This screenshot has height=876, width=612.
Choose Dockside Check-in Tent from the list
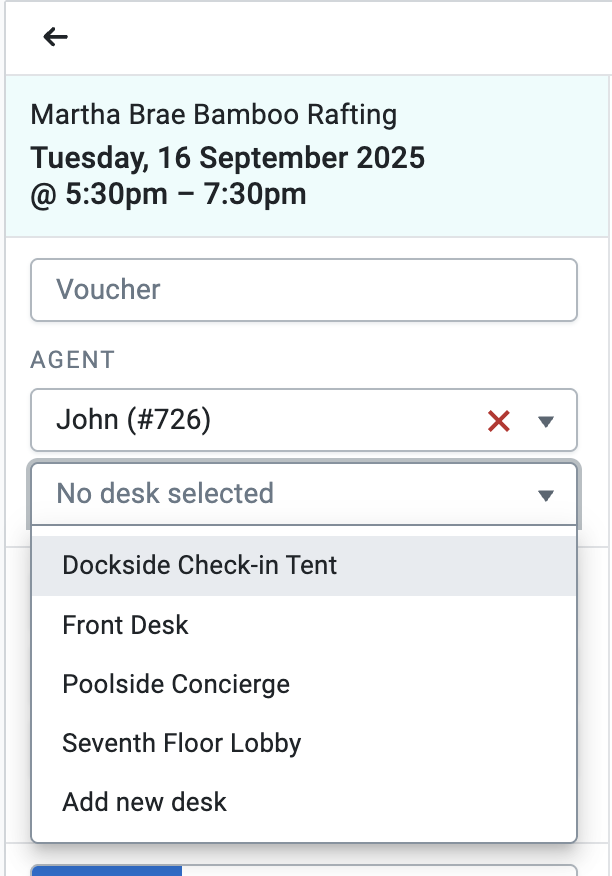click(200, 565)
